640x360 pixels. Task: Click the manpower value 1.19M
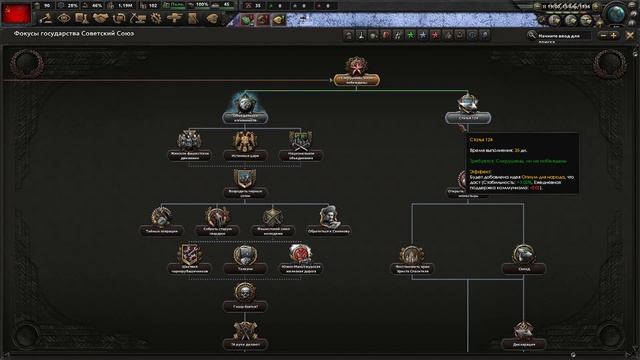point(125,6)
